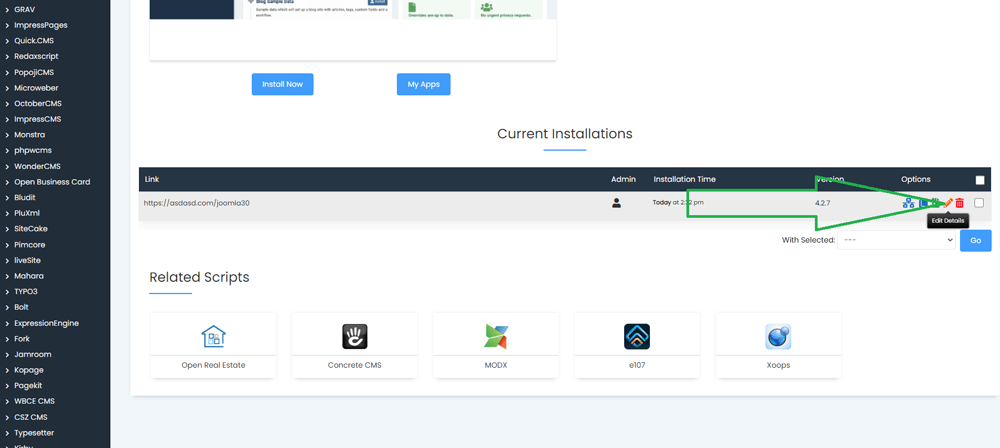This screenshot has width=1000, height=448.
Task: Select TYPO3 in the sidebar
Action: (x=26, y=292)
